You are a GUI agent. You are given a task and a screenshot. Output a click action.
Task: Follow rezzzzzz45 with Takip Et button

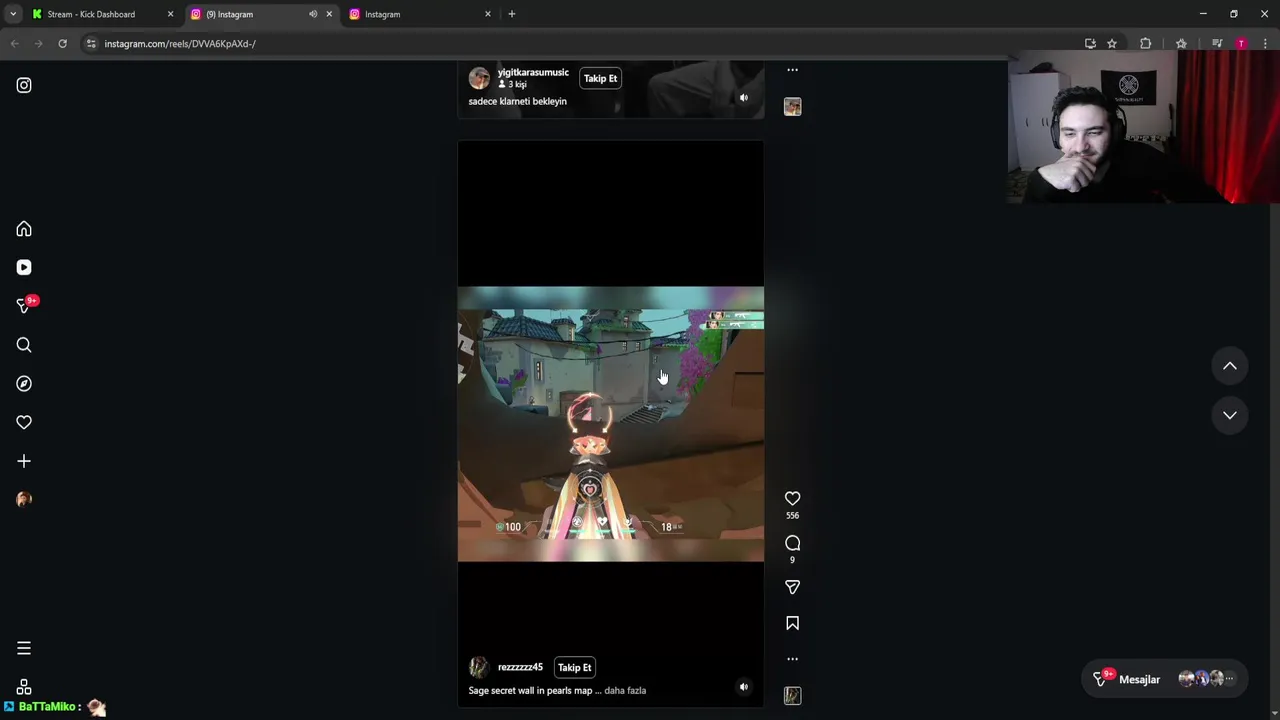click(x=575, y=667)
